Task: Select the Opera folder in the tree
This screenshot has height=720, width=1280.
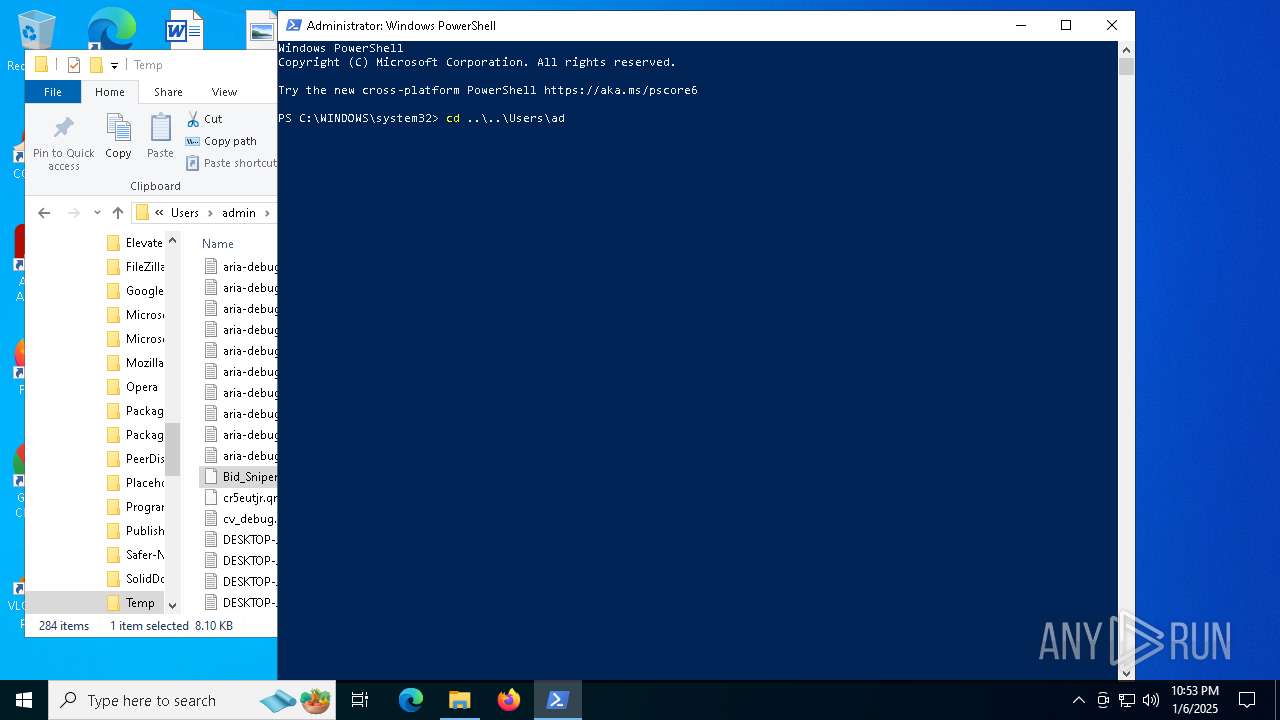Action: coord(135,387)
